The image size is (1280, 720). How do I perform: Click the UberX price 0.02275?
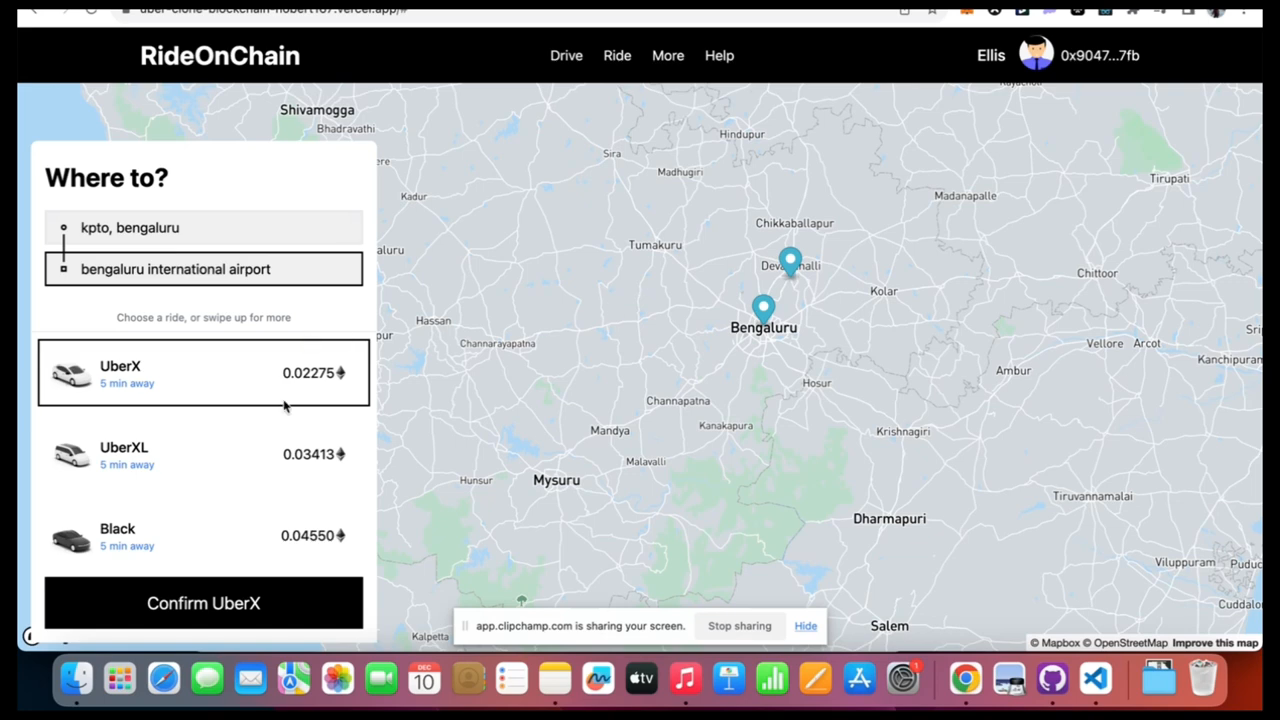tap(308, 373)
